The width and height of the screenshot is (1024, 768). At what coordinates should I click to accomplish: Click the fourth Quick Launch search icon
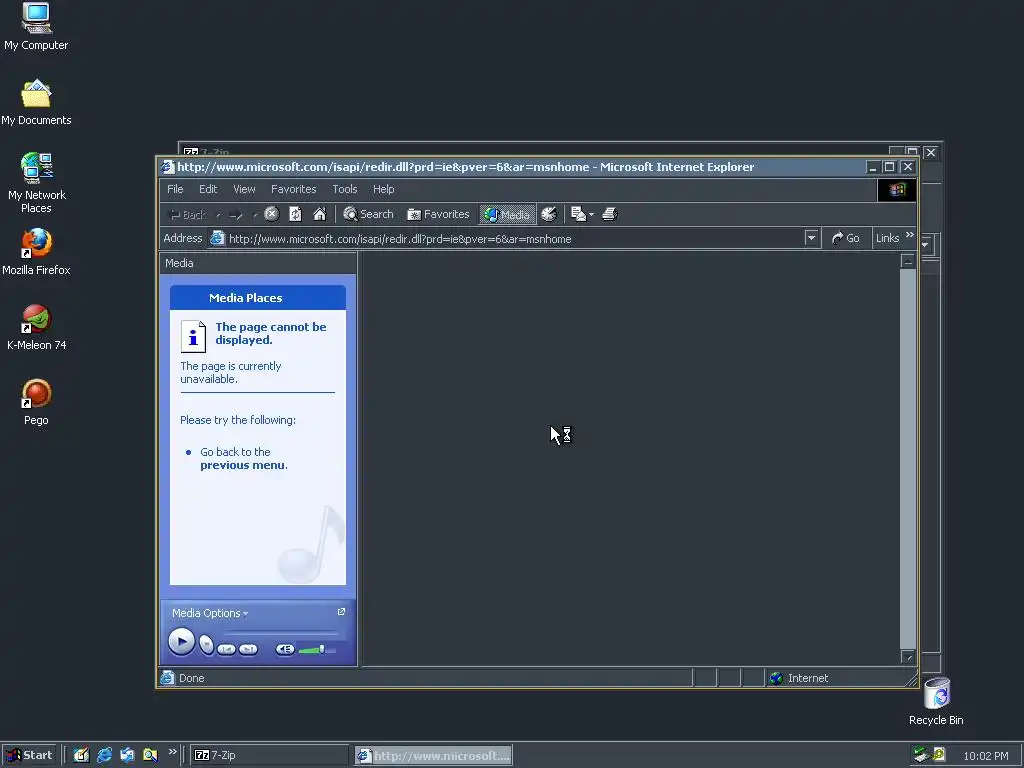point(150,755)
